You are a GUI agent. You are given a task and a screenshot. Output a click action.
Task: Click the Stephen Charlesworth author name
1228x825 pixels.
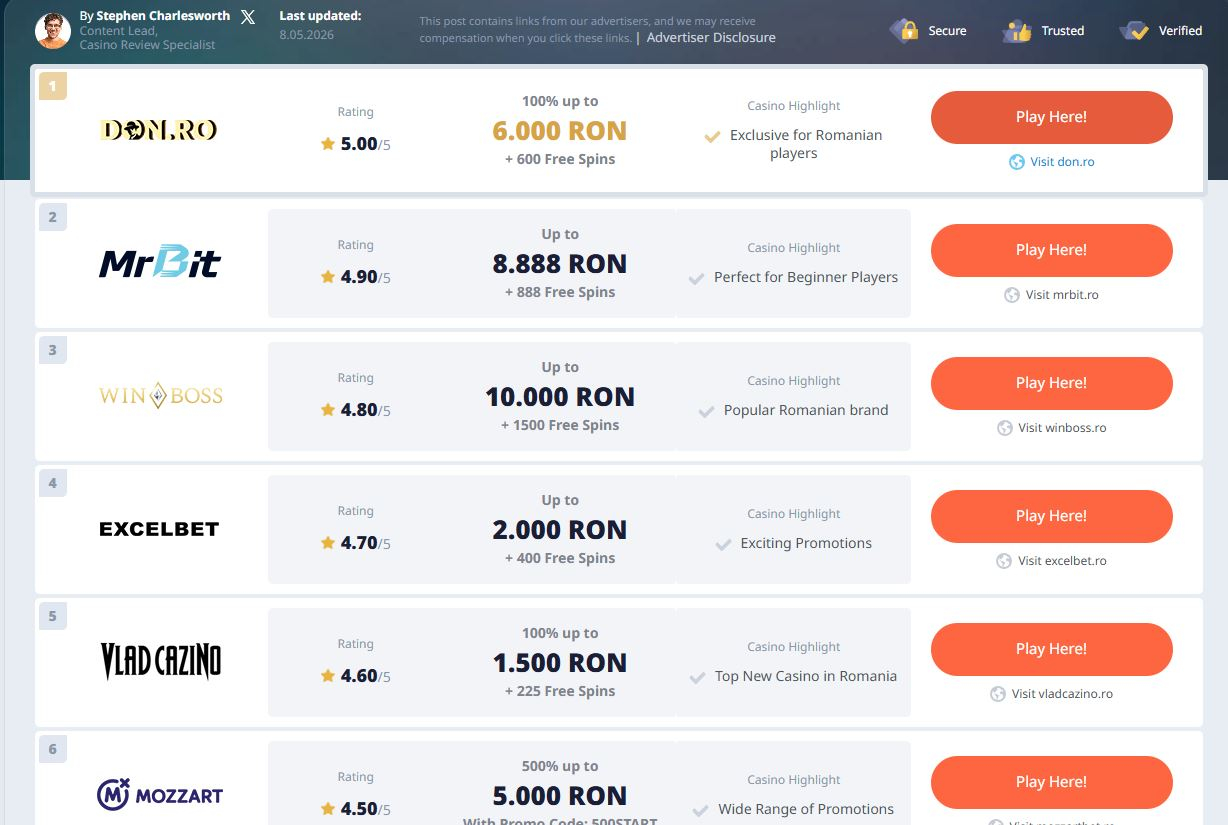pos(163,16)
